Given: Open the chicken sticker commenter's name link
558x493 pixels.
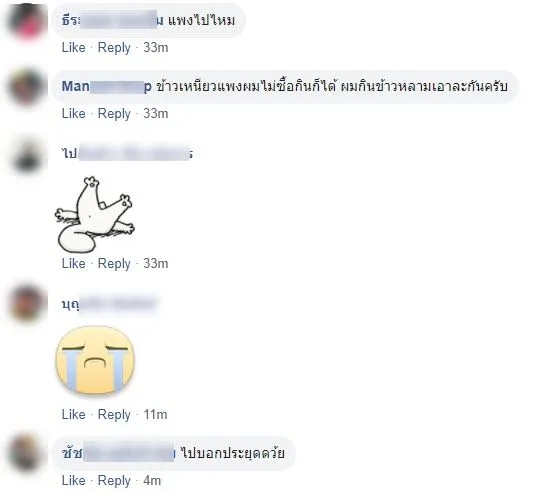Looking at the screenshot, I should (x=127, y=153).
